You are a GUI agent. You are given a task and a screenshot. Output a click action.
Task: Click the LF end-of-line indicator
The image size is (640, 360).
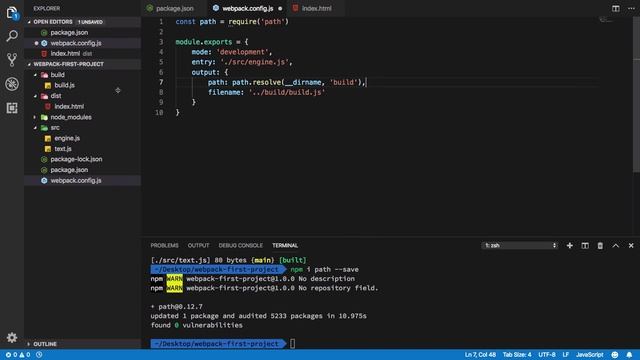pyautogui.click(x=565, y=355)
